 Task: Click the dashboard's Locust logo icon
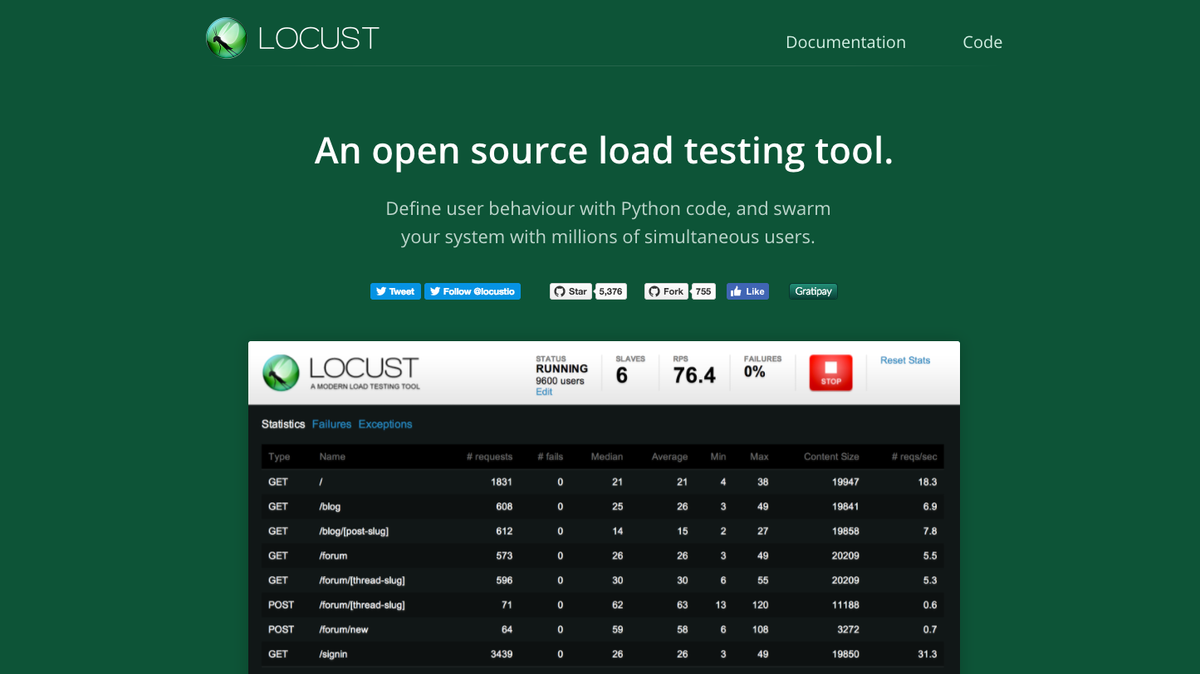281,372
